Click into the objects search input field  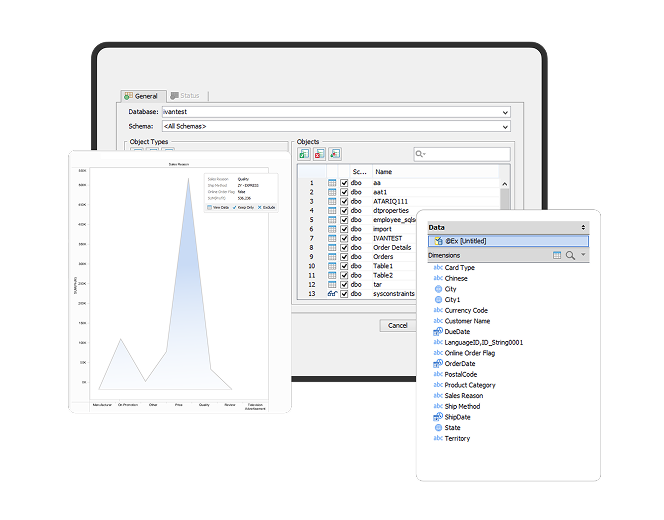coord(462,154)
